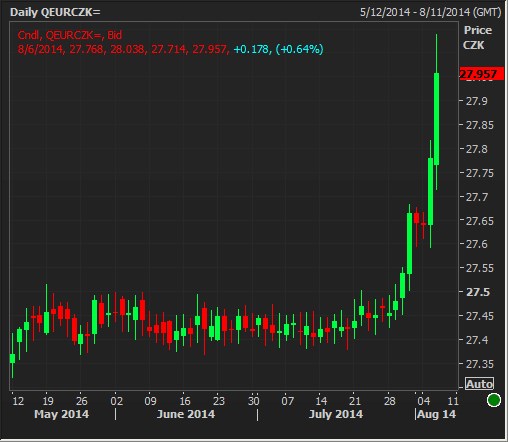Click the 27.8 price axis label
The width and height of the screenshot is (508, 442).
[477, 149]
